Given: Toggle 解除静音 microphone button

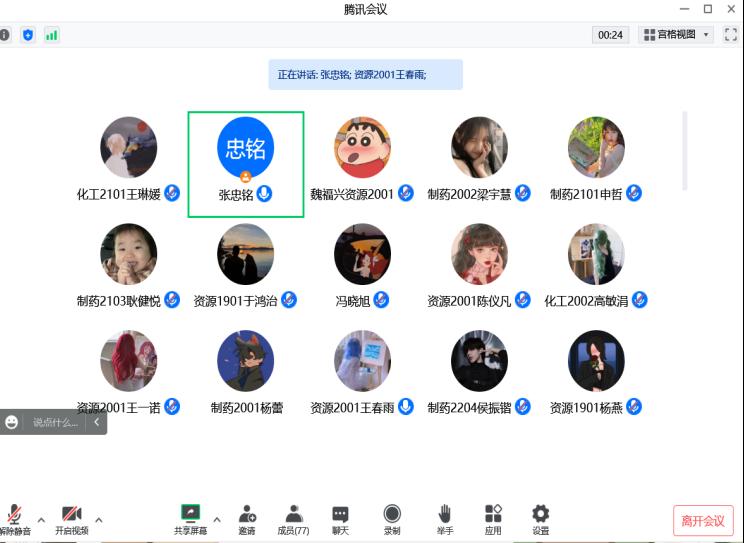Looking at the screenshot, I should coord(15,514).
